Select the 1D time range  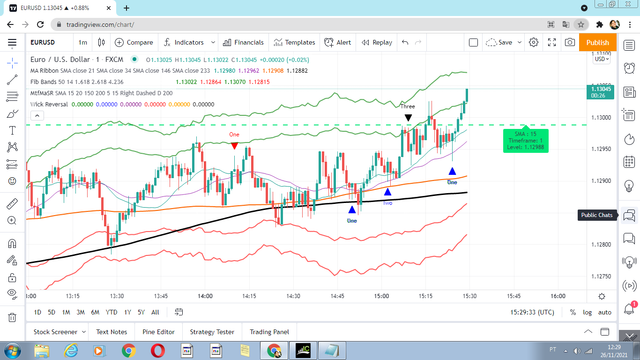(38, 312)
